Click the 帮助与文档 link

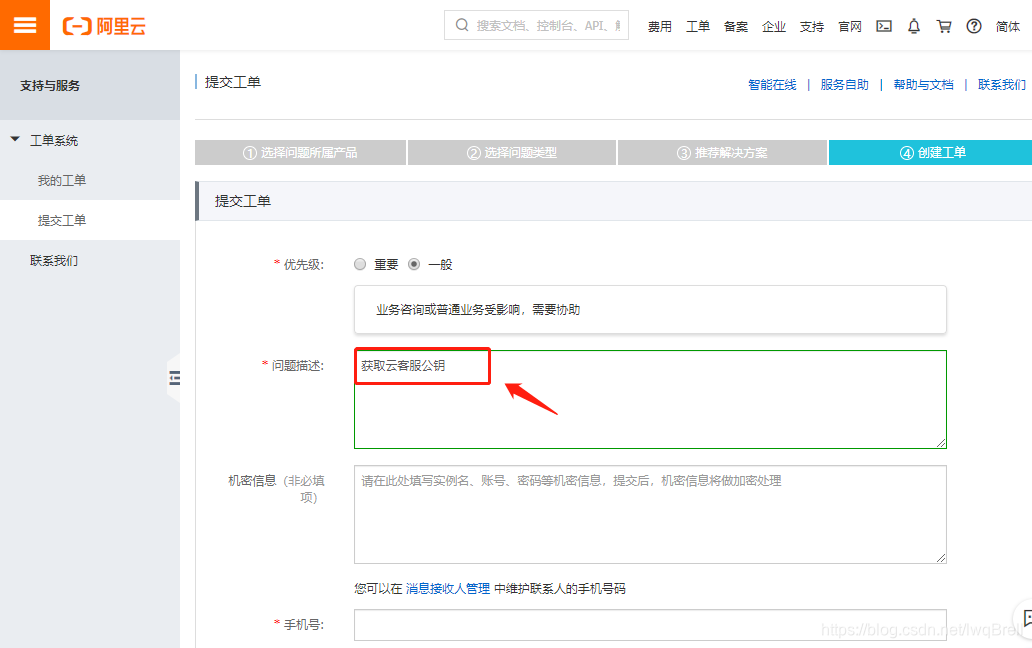coord(923,85)
